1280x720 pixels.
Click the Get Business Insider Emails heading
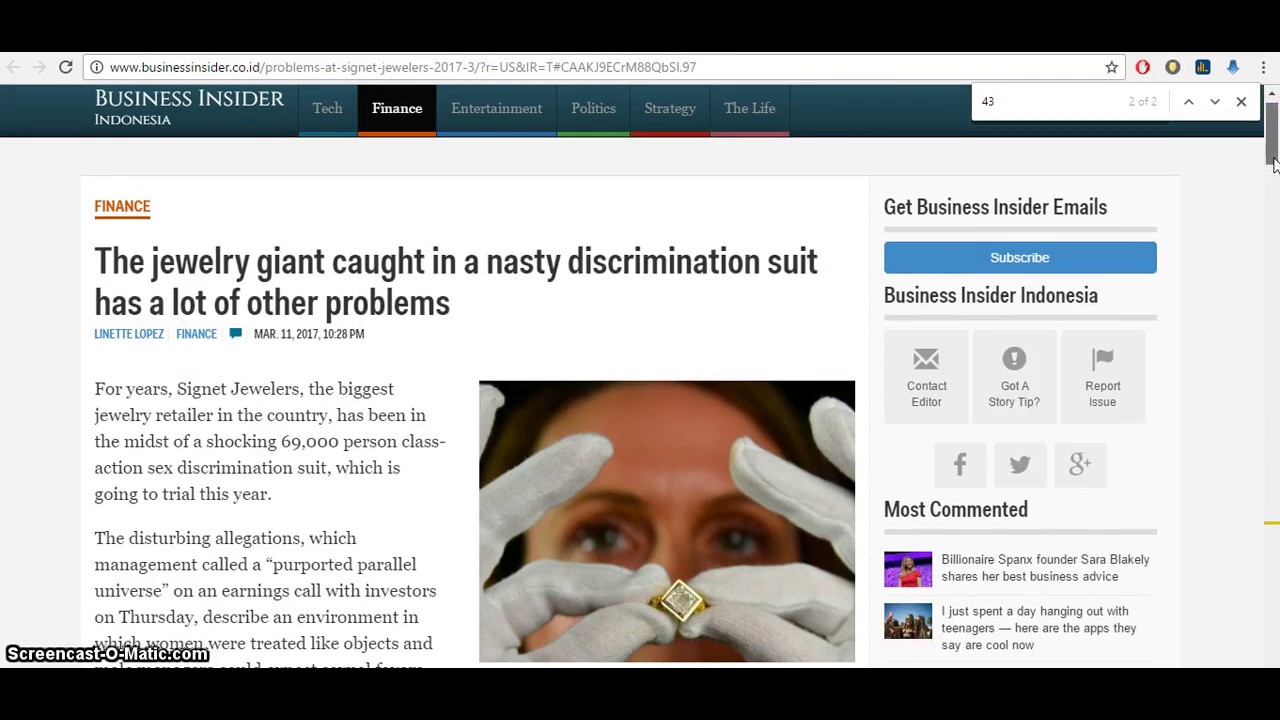pos(995,207)
